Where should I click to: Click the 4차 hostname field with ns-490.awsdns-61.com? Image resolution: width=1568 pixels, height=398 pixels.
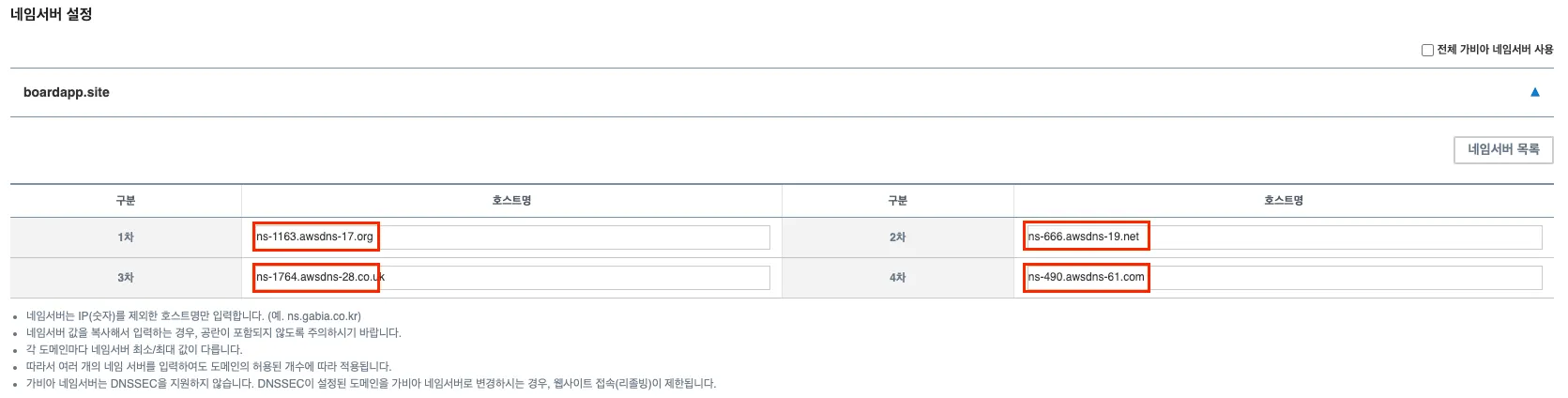tap(1283, 277)
